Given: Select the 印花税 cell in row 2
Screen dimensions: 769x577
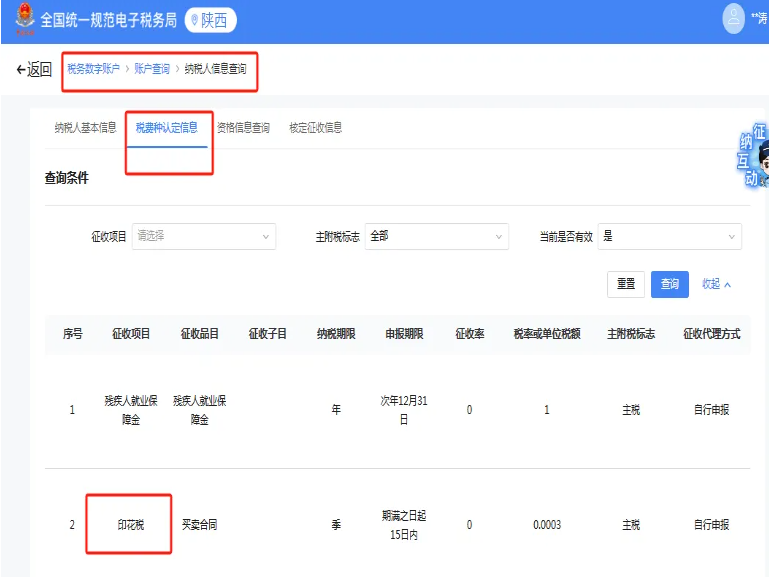Looking at the screenshot, I should (x=130, y=524).
